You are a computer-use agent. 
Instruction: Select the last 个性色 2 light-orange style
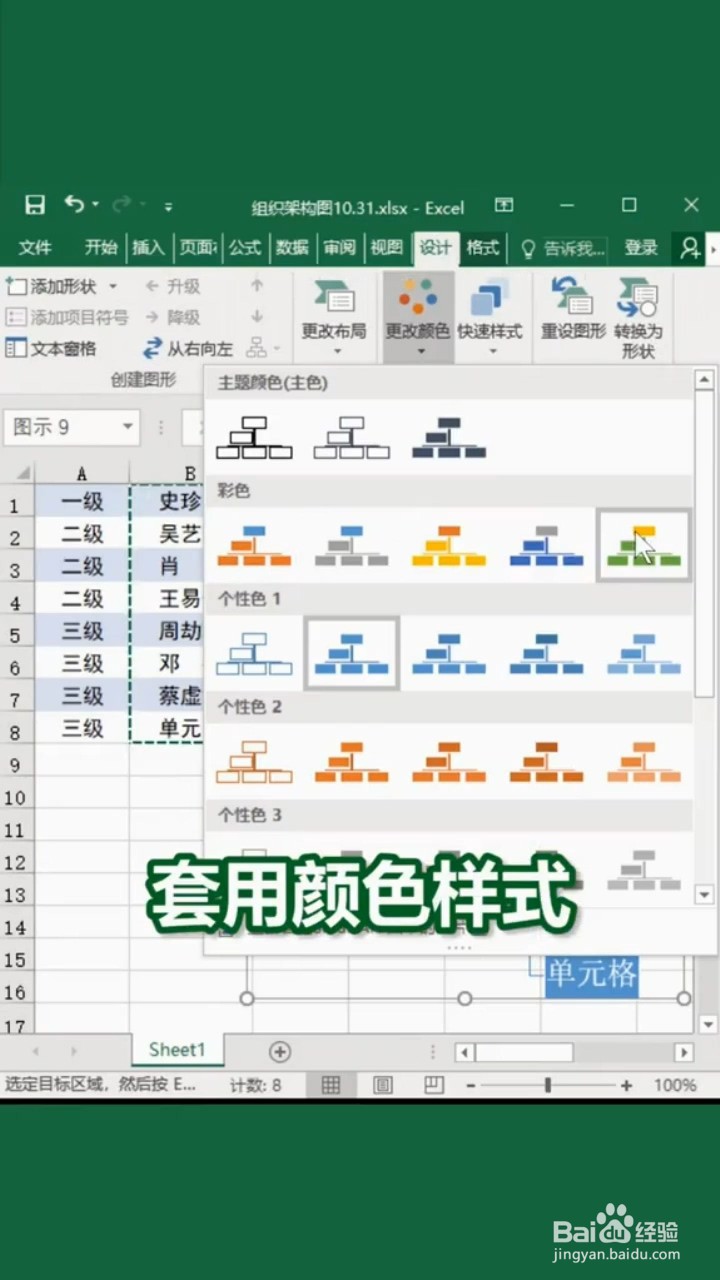click(x=643, y=761)
